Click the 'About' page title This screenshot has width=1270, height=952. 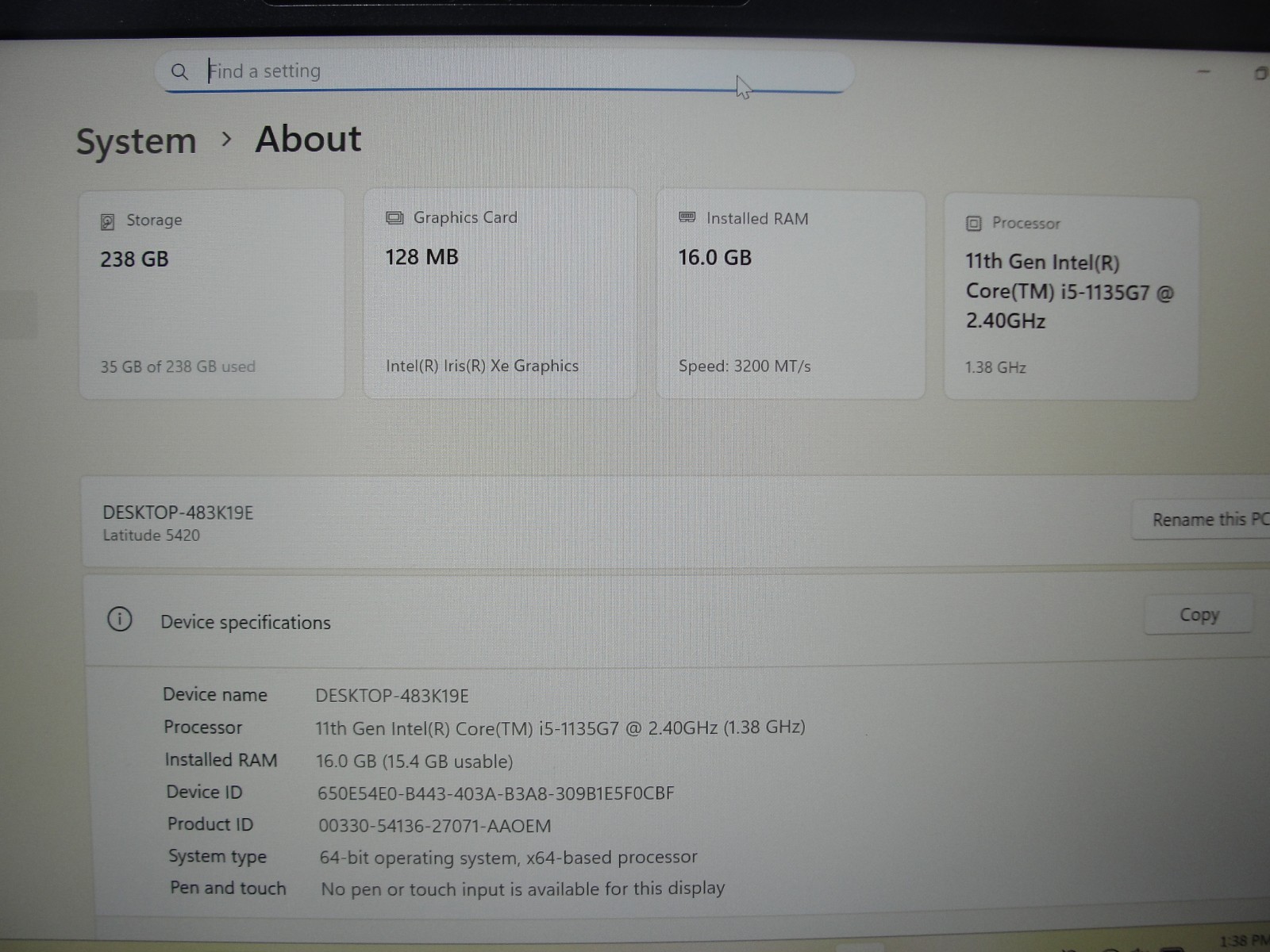(308, 139)
